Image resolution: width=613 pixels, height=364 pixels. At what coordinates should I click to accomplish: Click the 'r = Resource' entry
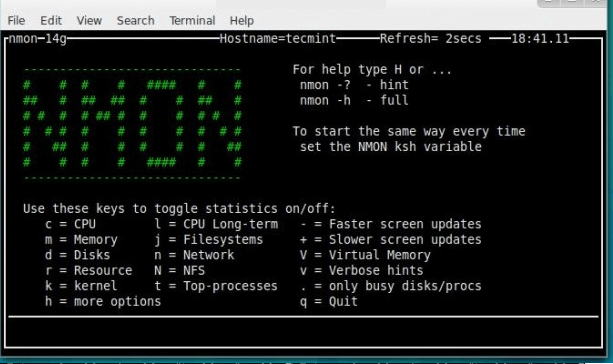pyautogui.click(x=88, y=271)
